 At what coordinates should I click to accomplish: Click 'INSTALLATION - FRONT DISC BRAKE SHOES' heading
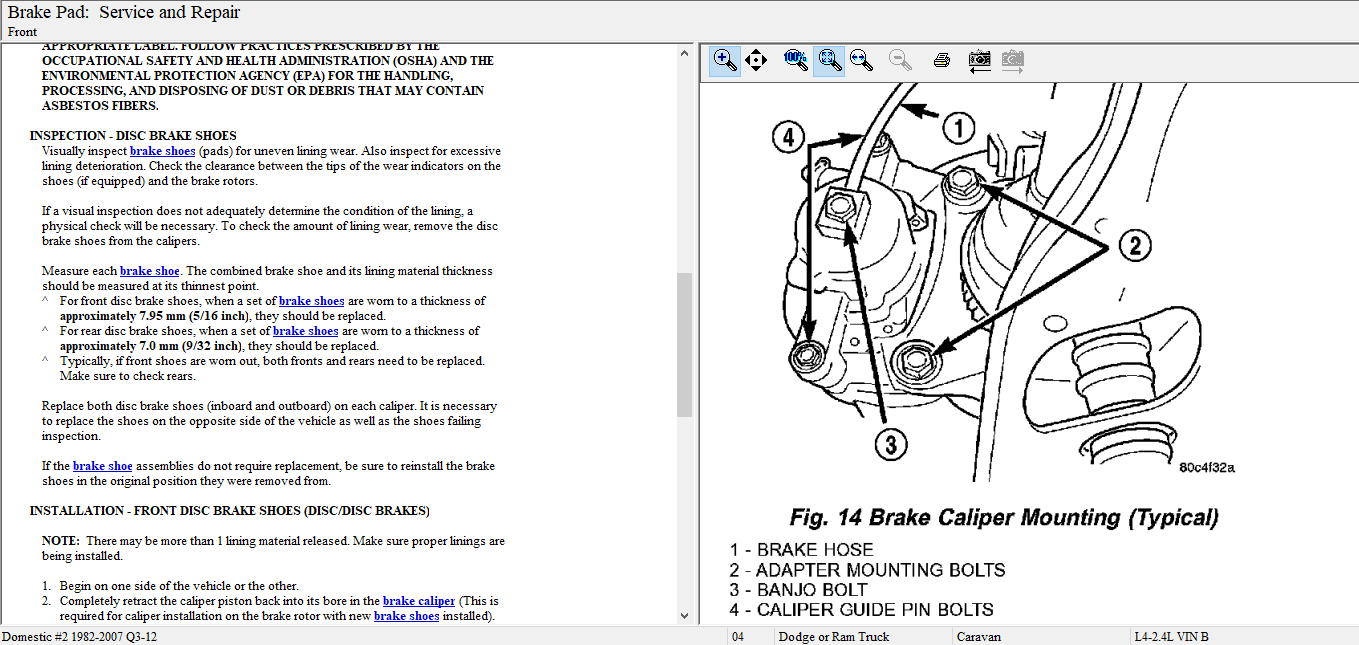click(x=229, y=511)
